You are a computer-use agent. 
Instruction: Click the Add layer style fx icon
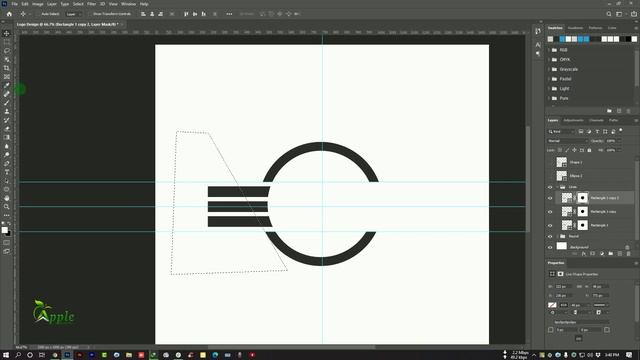coord(584,254)
